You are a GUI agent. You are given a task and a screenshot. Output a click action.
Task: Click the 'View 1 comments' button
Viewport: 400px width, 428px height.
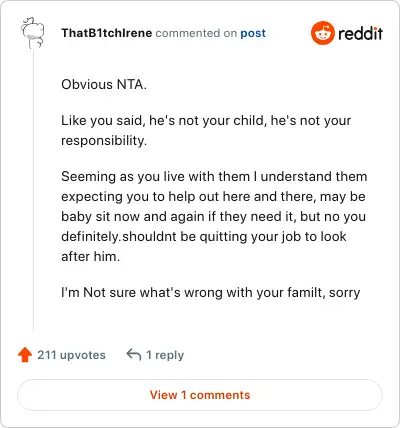[x=200, y=395]
